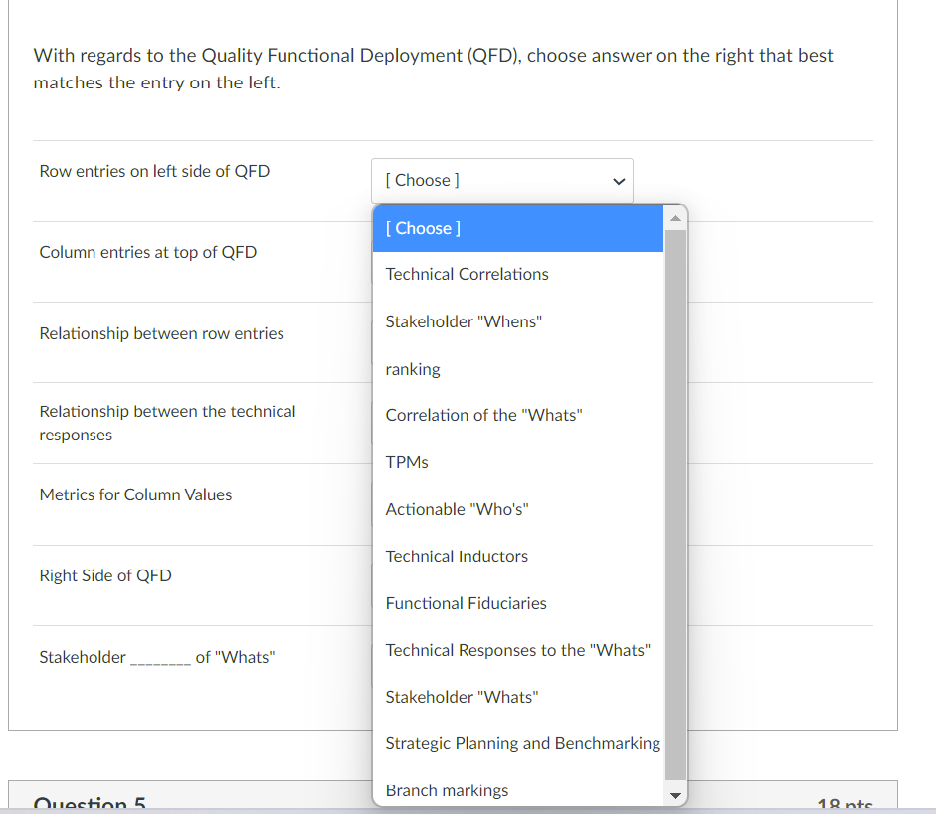This screenshot has height=833, width=941.
Task: Choose "Actionable "Who's"" from the dropdown
Action: click(457, 508)
